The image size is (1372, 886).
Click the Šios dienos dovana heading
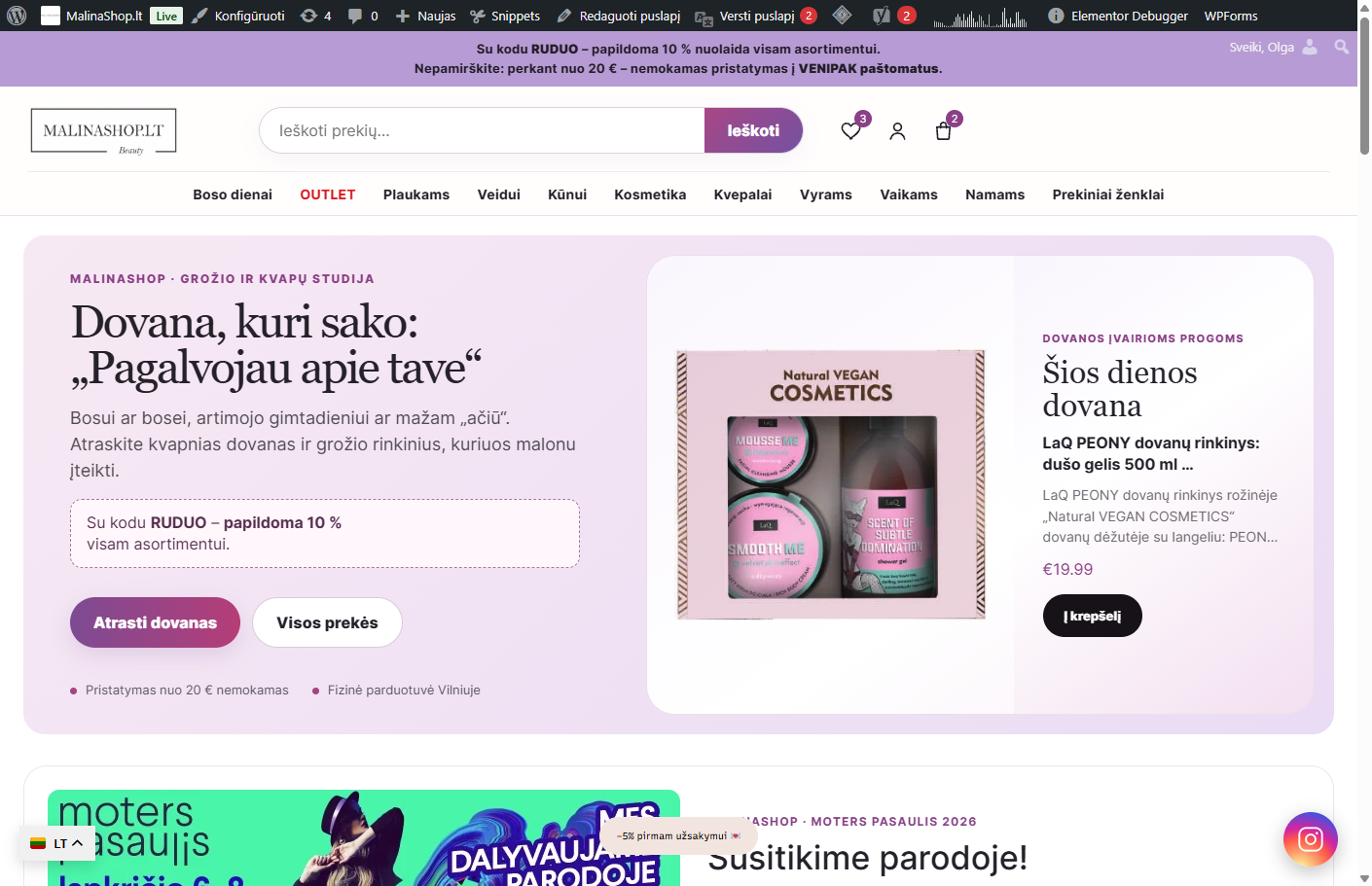pos(1120,388)
